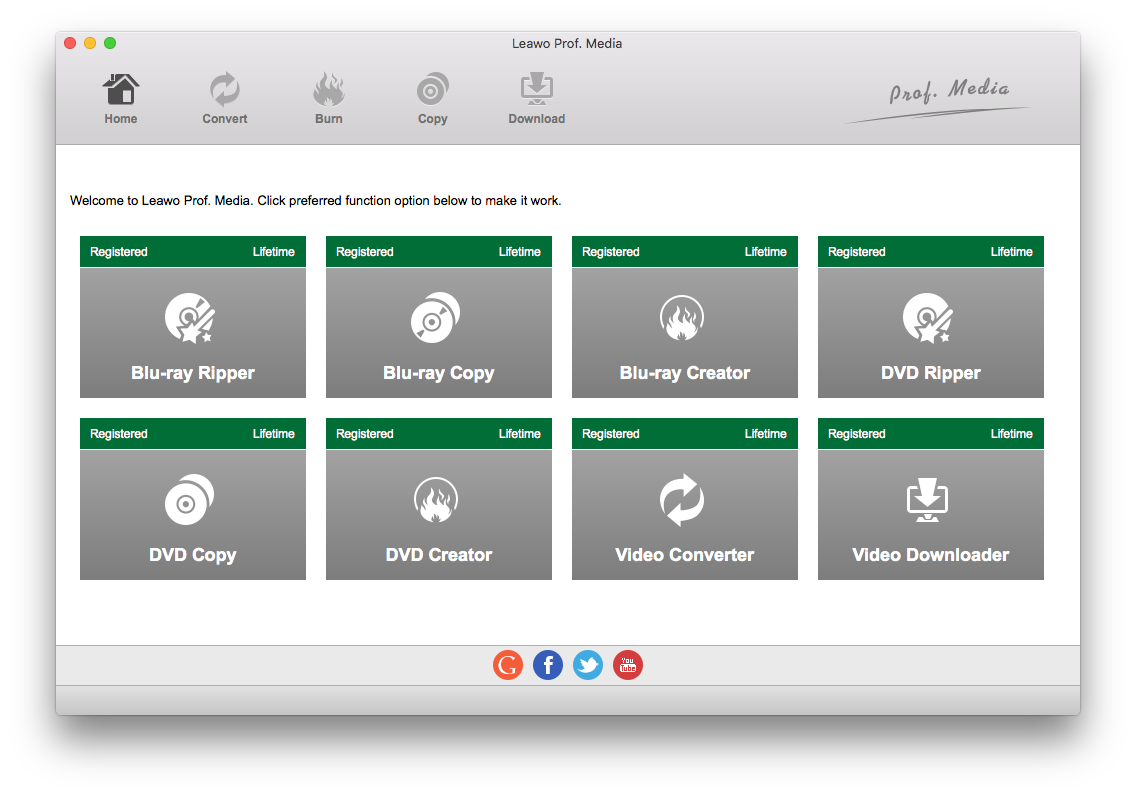This screenshot has height=795, width=1136.
Task: Open the Twitter social icon
Action: click(588, 665)
